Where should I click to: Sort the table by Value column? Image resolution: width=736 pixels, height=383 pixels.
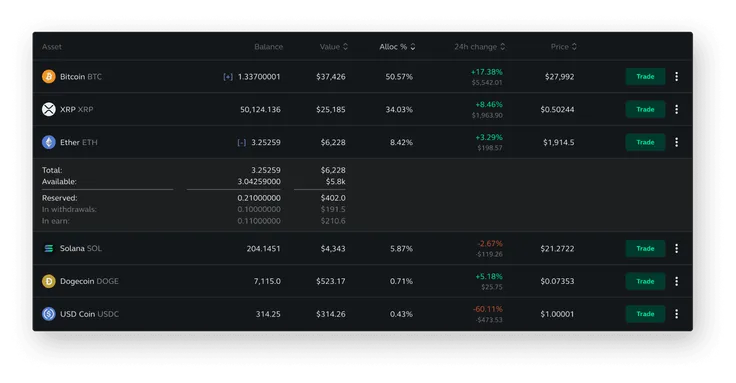point(334,46)
